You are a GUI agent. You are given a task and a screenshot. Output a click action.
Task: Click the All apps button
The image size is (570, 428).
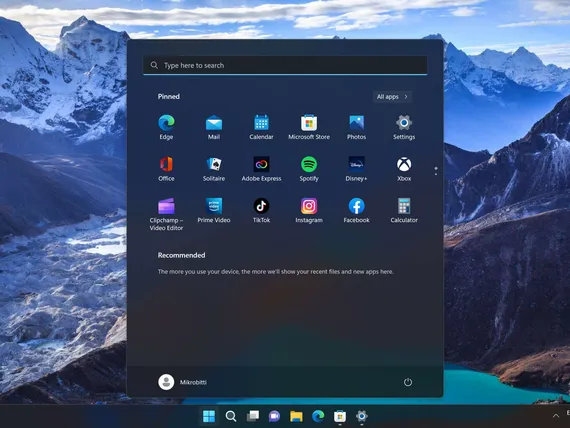click(392, 97)
